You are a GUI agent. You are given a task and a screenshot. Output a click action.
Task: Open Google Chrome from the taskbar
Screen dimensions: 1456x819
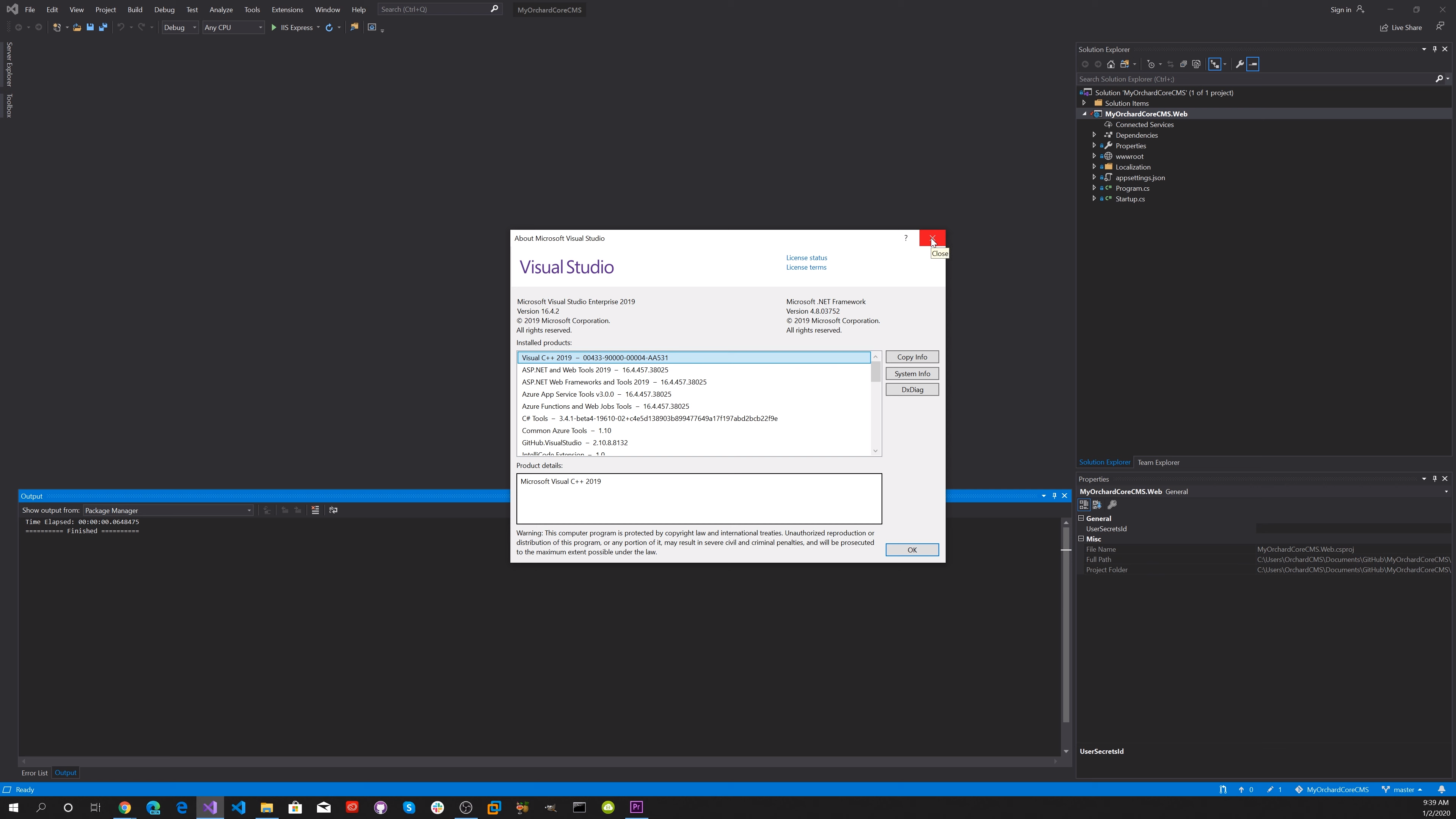click(124, 807)
